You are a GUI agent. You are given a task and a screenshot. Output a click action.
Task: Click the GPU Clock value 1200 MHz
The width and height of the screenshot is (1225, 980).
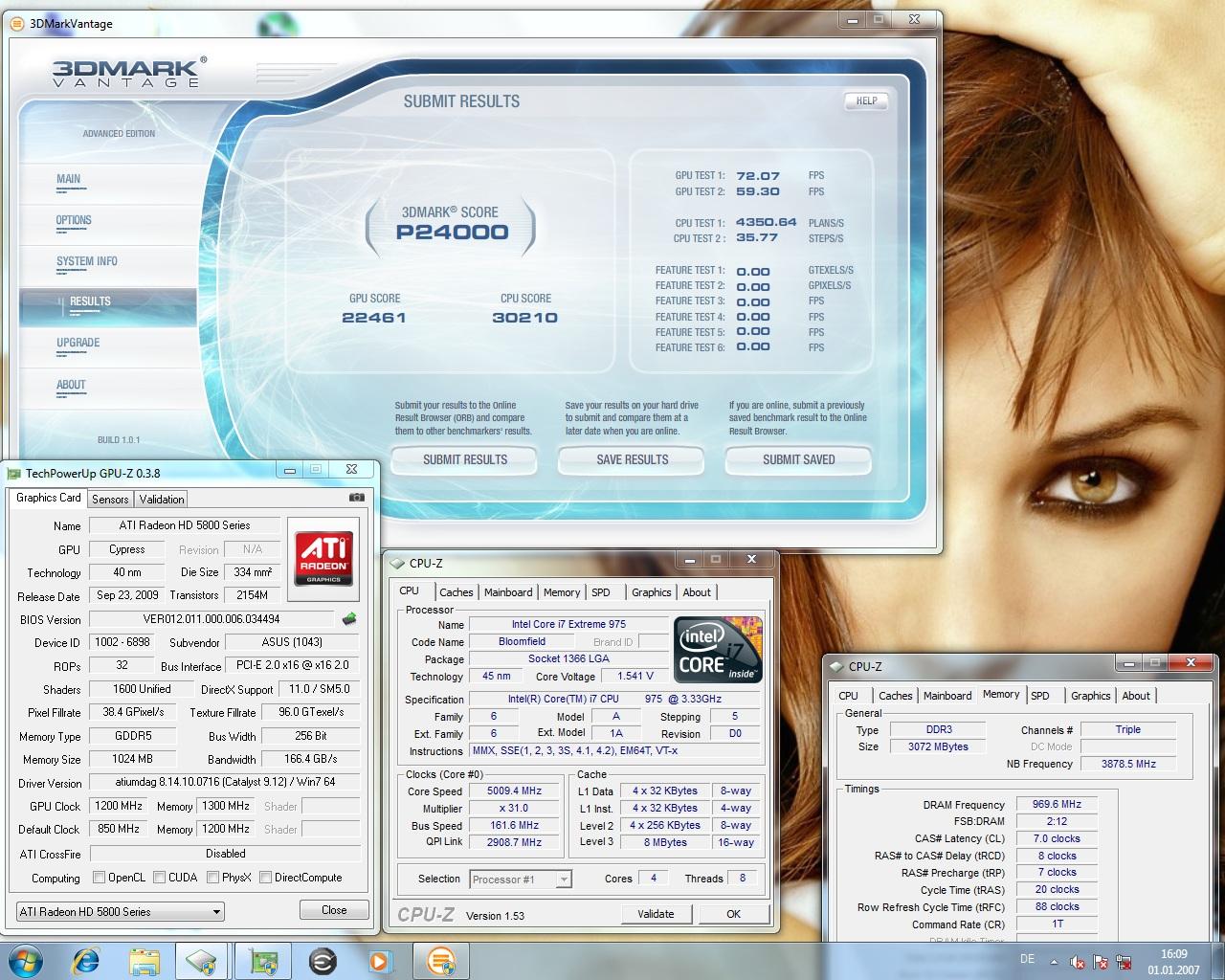[119, 807]
